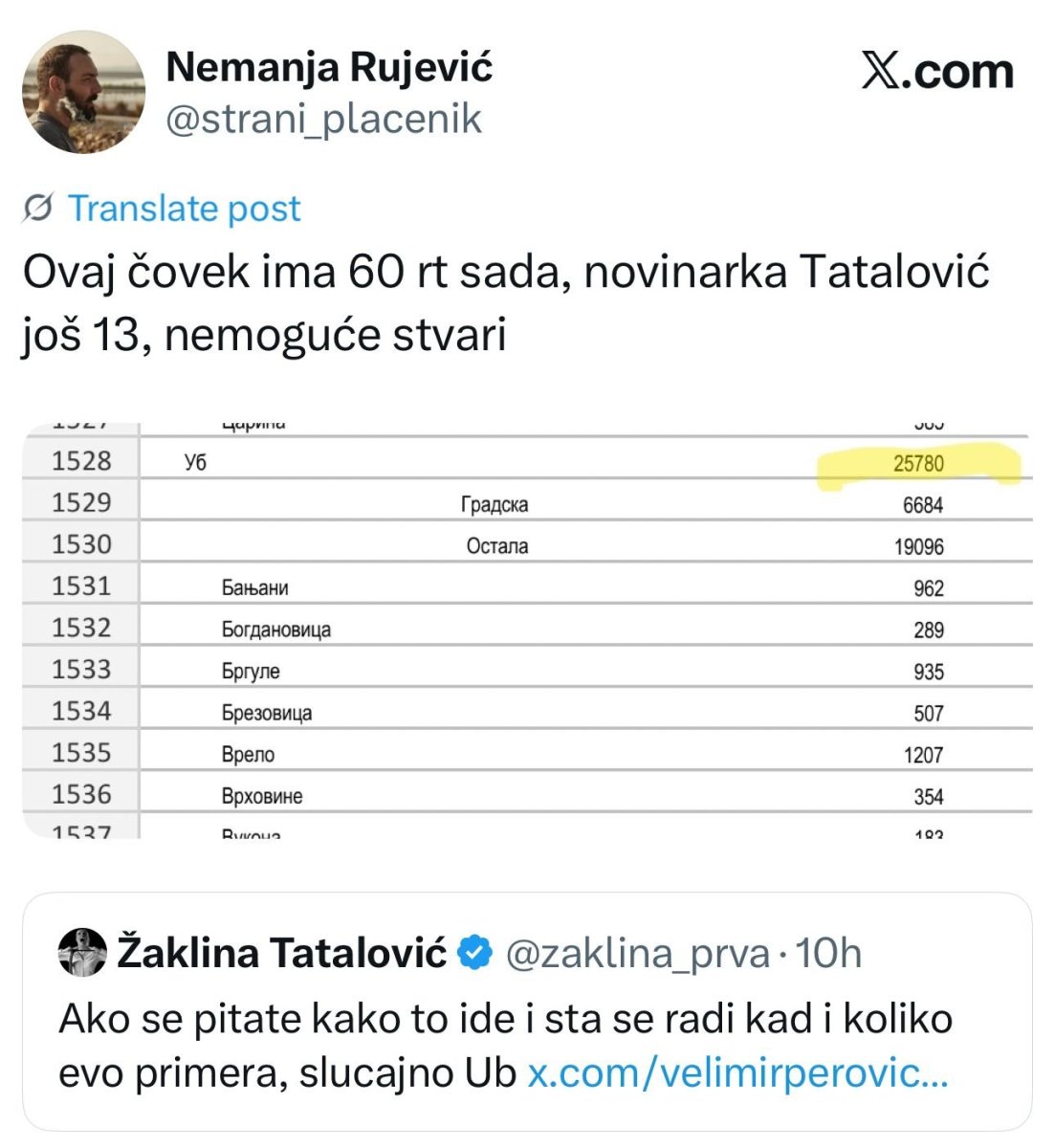Open the attached table image
The image size is (1055, 1148).
tap(527, 630)
